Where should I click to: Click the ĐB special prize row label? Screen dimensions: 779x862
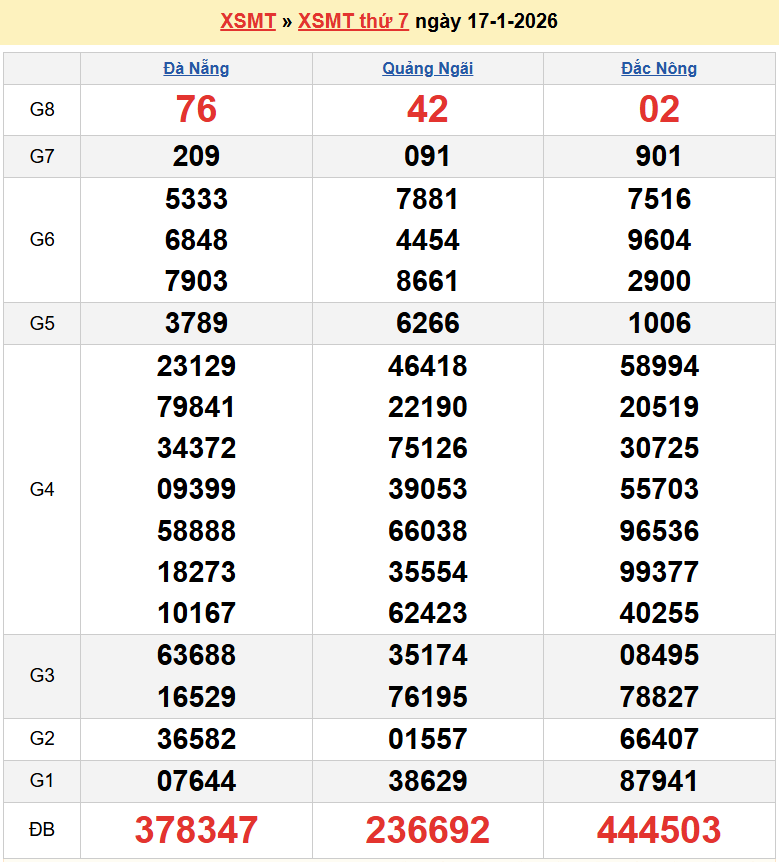[42, 830]
